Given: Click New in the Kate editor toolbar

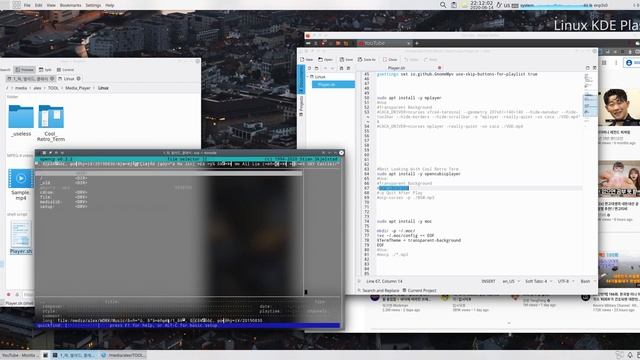Looking at the screenshot, I should pos(307,60).
